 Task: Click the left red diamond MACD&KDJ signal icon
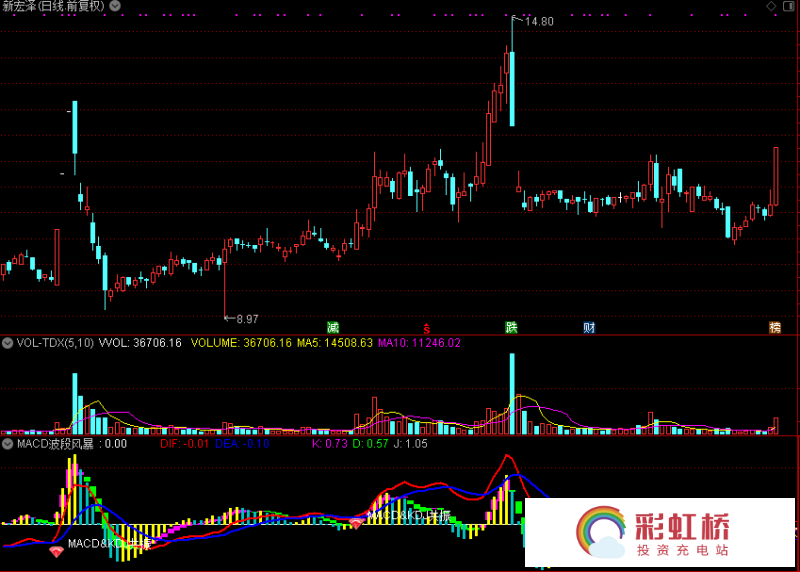(x=56, y=552)
